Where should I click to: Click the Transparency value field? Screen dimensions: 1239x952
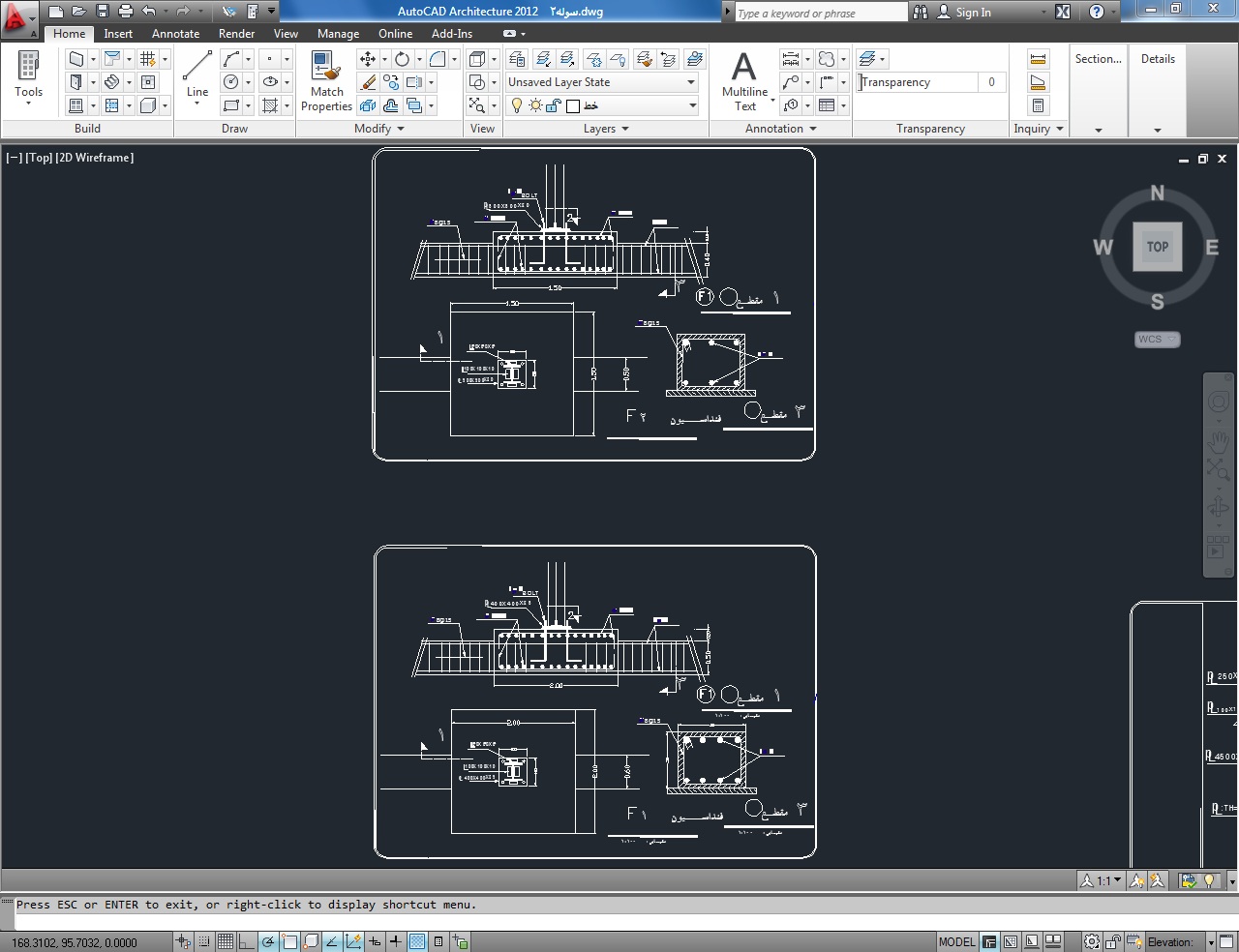[x=991, y=82]
